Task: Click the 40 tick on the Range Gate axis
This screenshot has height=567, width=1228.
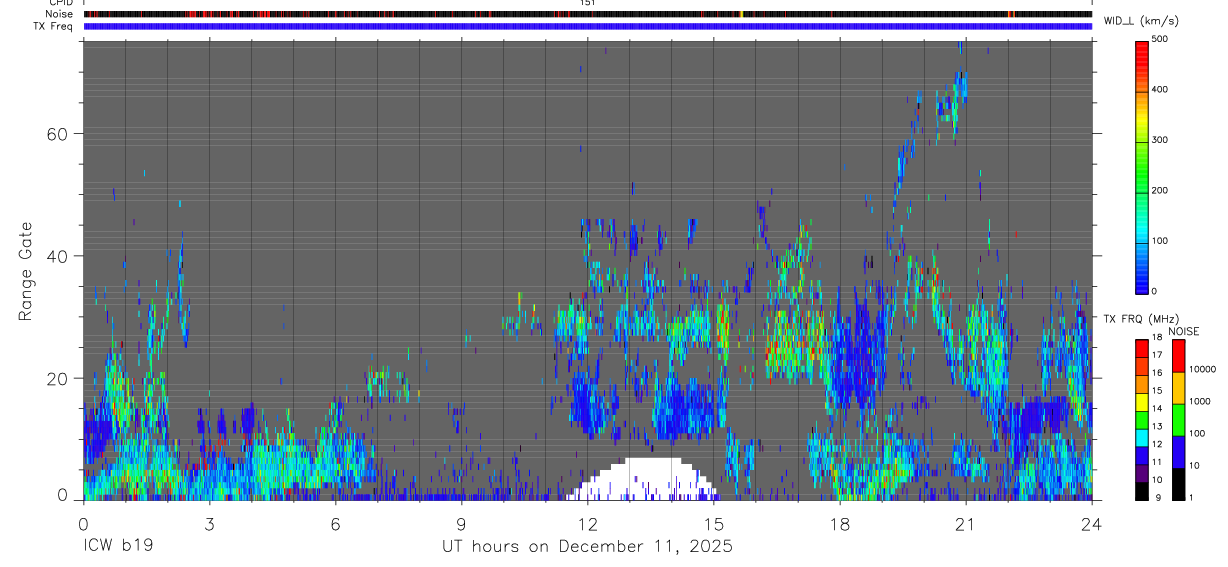Action: 57,256
